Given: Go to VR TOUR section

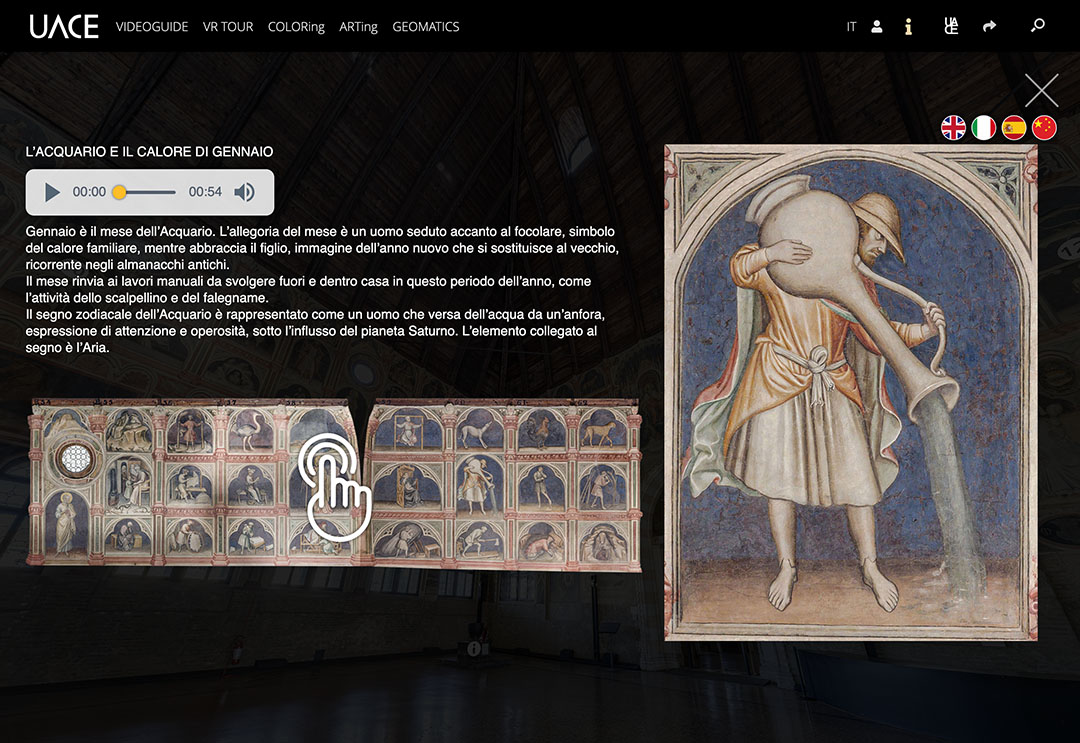Looking at the screenshot, I should (228, 27).
